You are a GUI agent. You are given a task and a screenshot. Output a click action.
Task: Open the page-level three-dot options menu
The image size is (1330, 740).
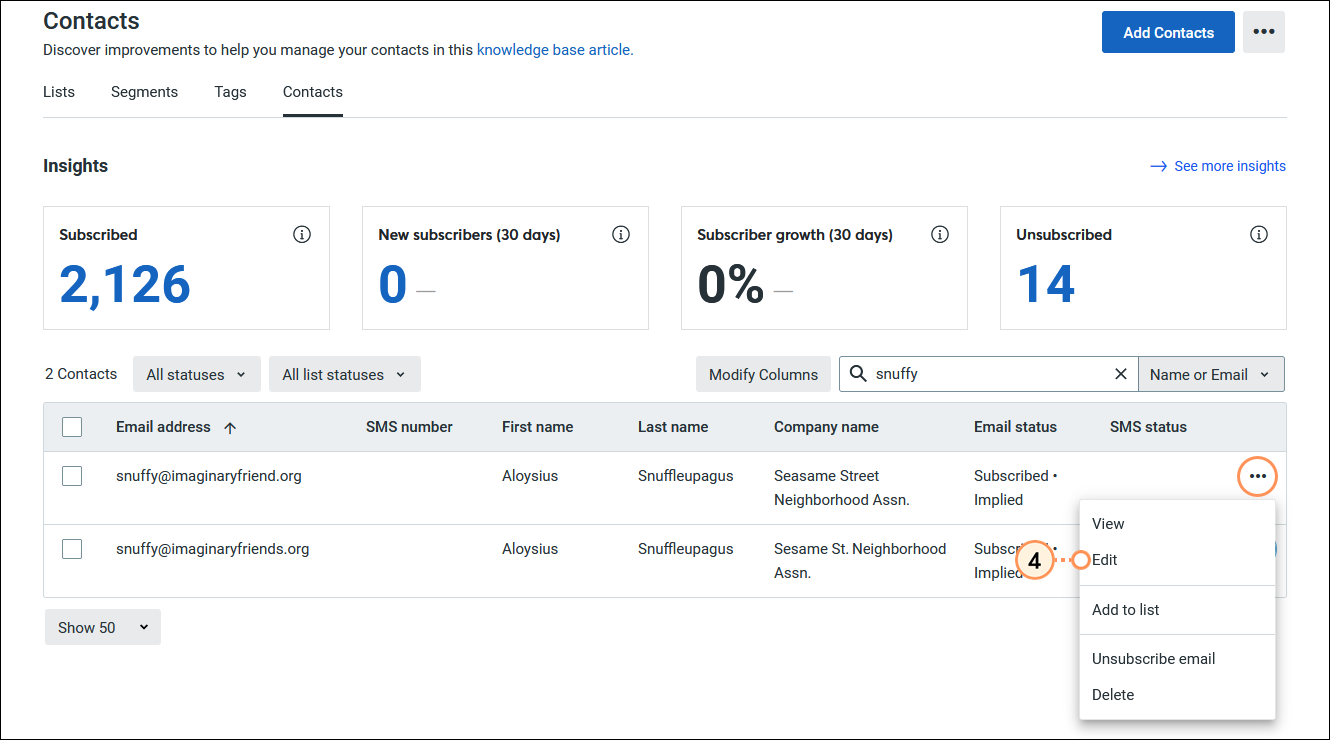coord(1264,32)
